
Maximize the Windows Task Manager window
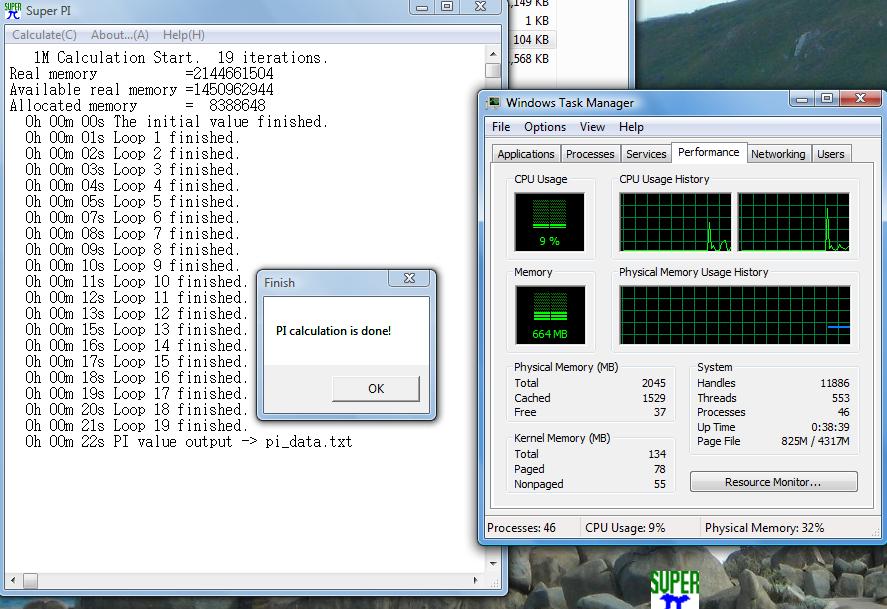pyautogui.click(x=826, y=99)
